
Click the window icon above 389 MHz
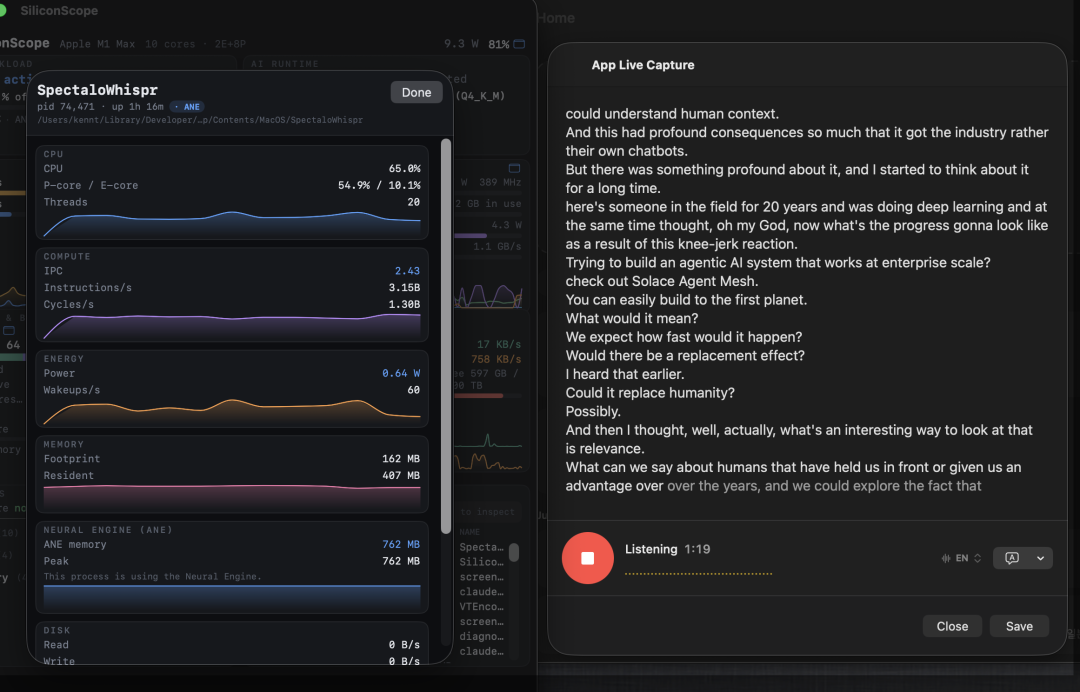(514, 168)
